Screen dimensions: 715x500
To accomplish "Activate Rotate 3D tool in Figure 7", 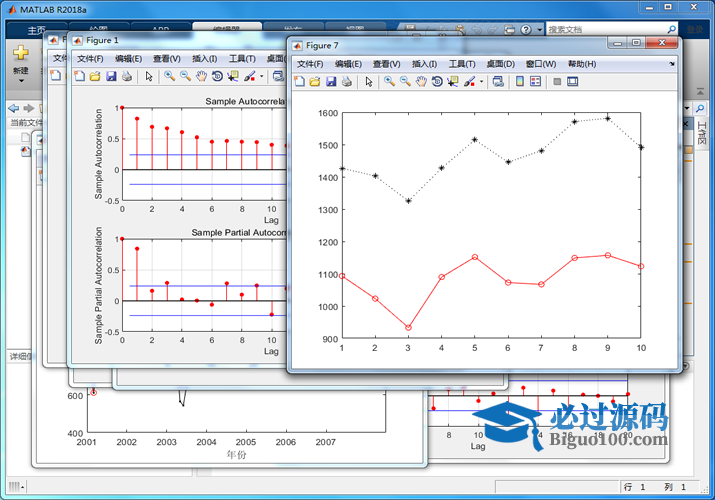I will coord(437,82).
